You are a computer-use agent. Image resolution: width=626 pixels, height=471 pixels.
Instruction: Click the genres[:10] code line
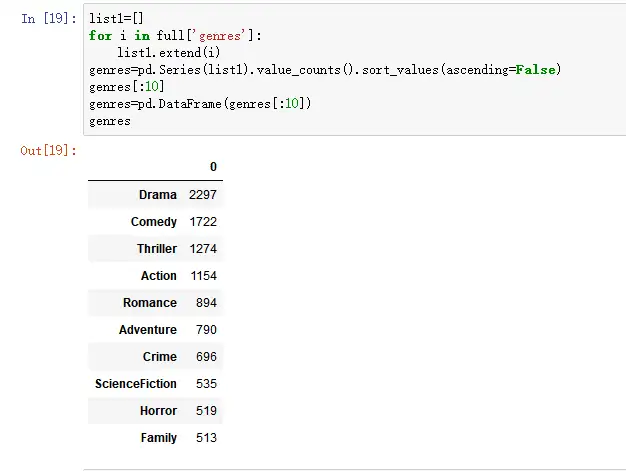point(127,87)
